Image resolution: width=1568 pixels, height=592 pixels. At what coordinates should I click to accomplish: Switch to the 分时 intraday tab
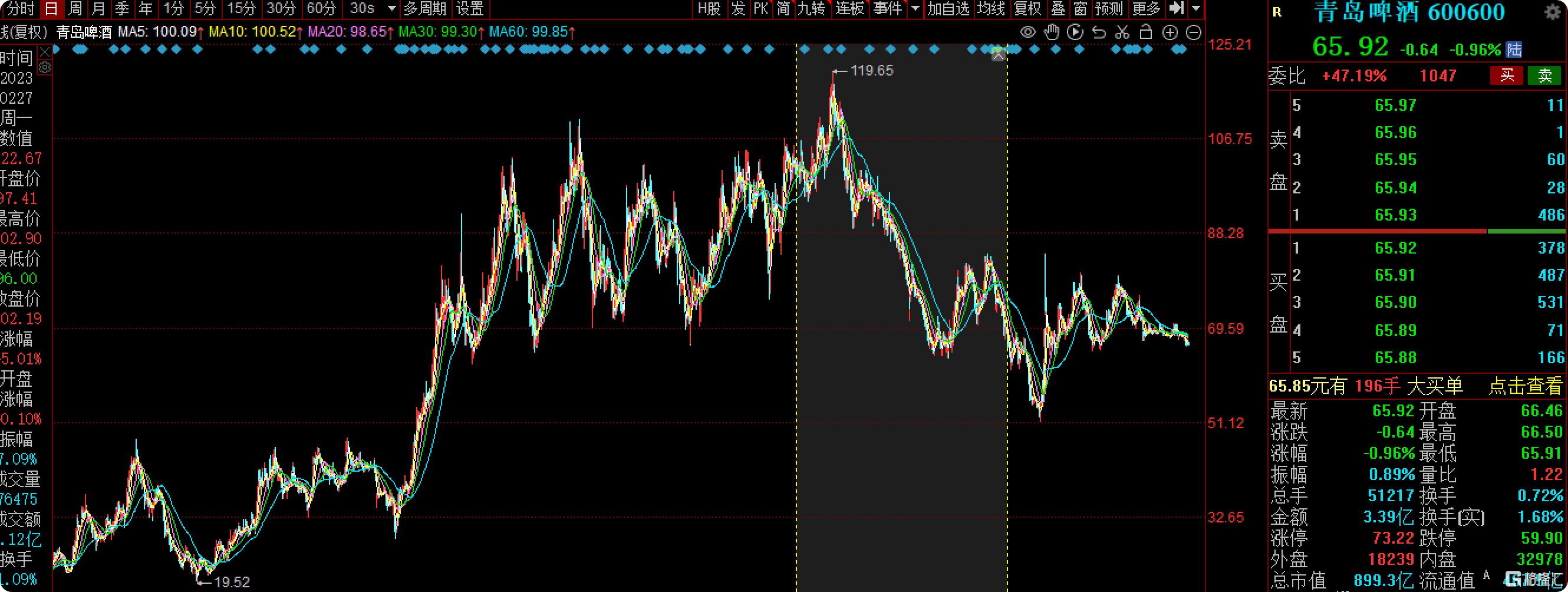coord(21,8)
